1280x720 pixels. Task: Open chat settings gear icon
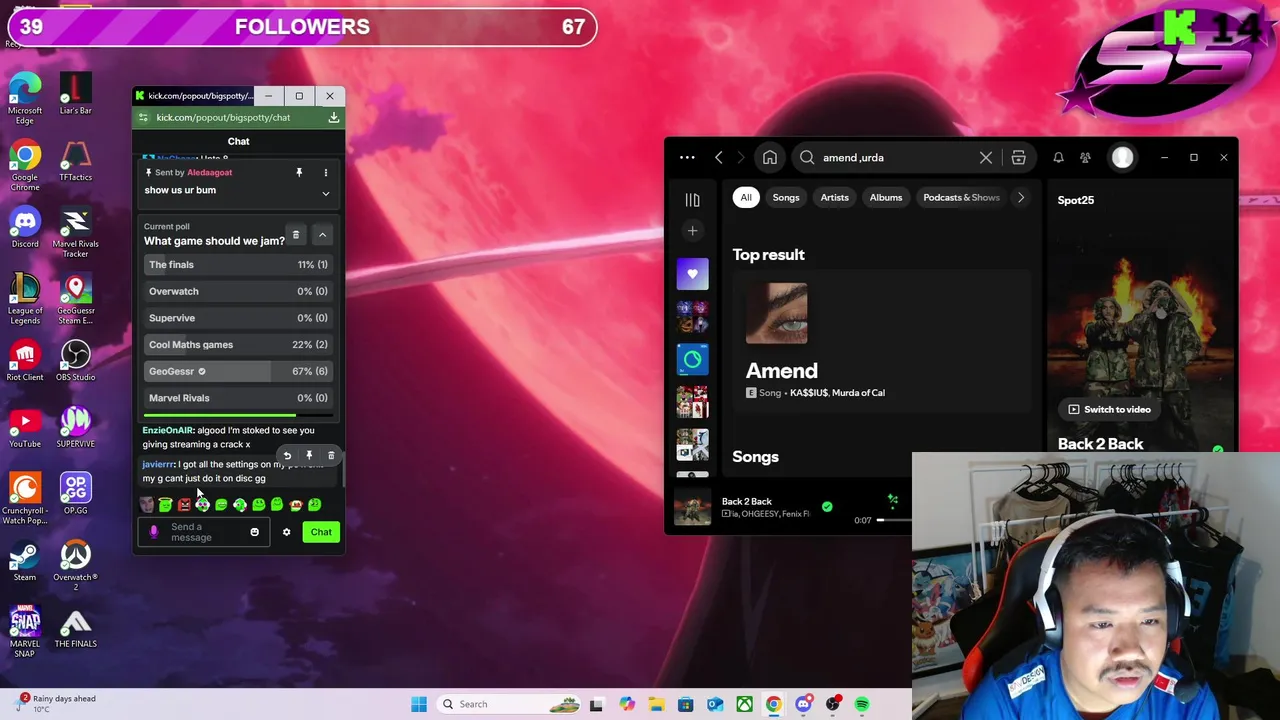click(286, 532)
